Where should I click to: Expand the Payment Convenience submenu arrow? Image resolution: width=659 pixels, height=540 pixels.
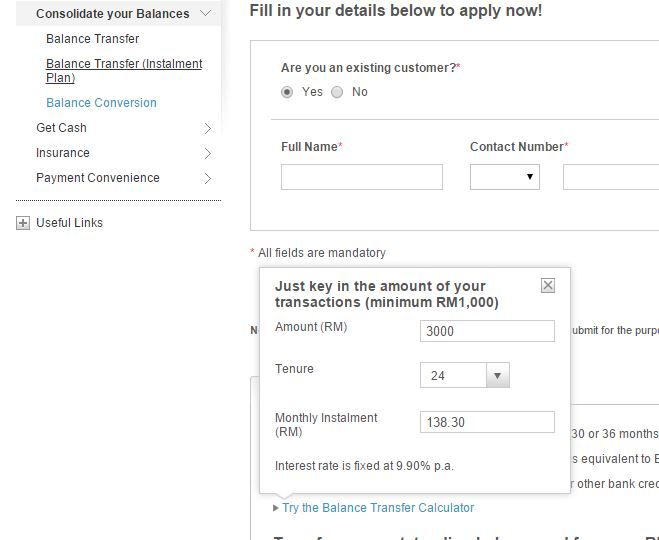pos(207,178)
